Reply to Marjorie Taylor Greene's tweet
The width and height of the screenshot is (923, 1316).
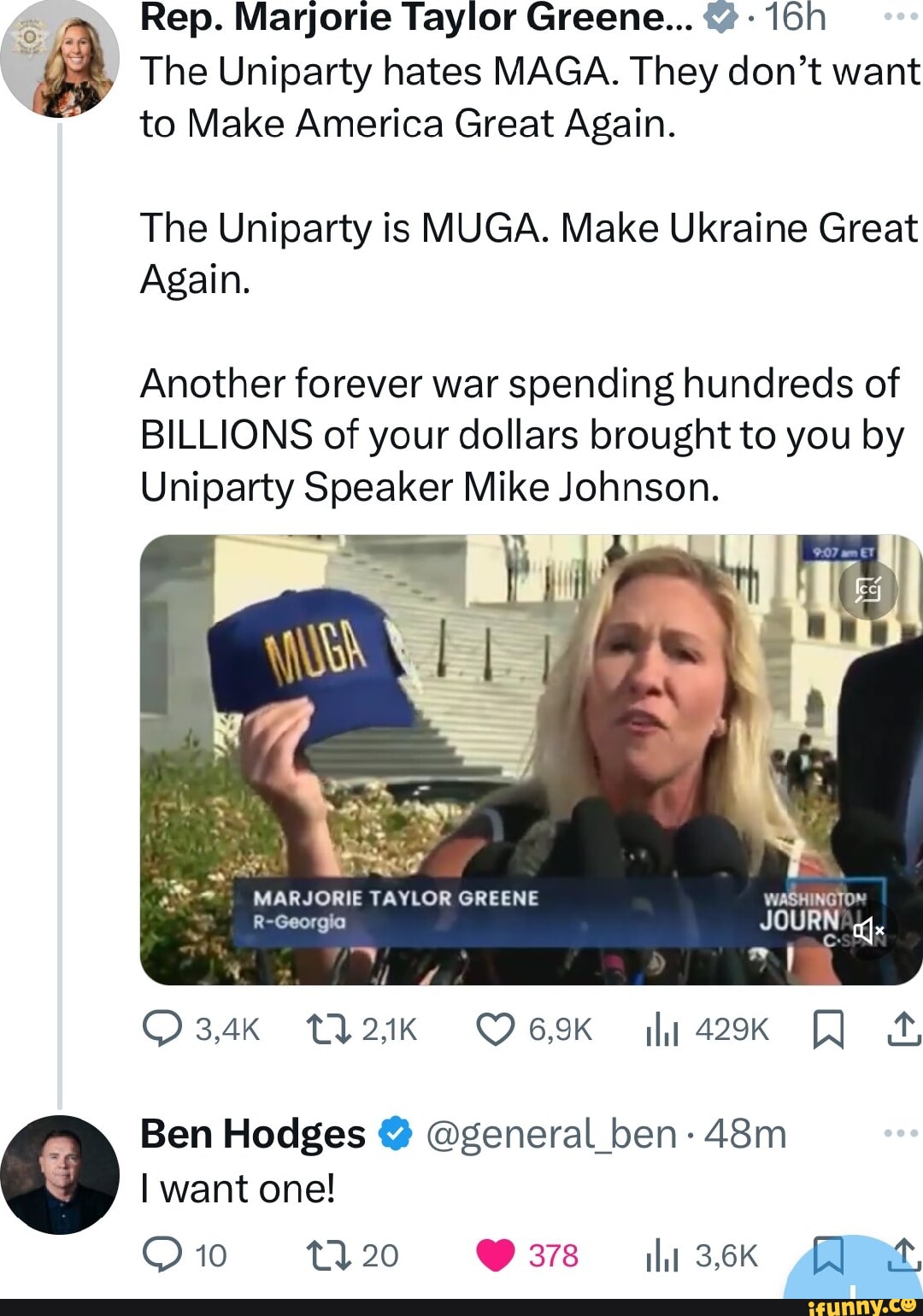pos(162,1029)
